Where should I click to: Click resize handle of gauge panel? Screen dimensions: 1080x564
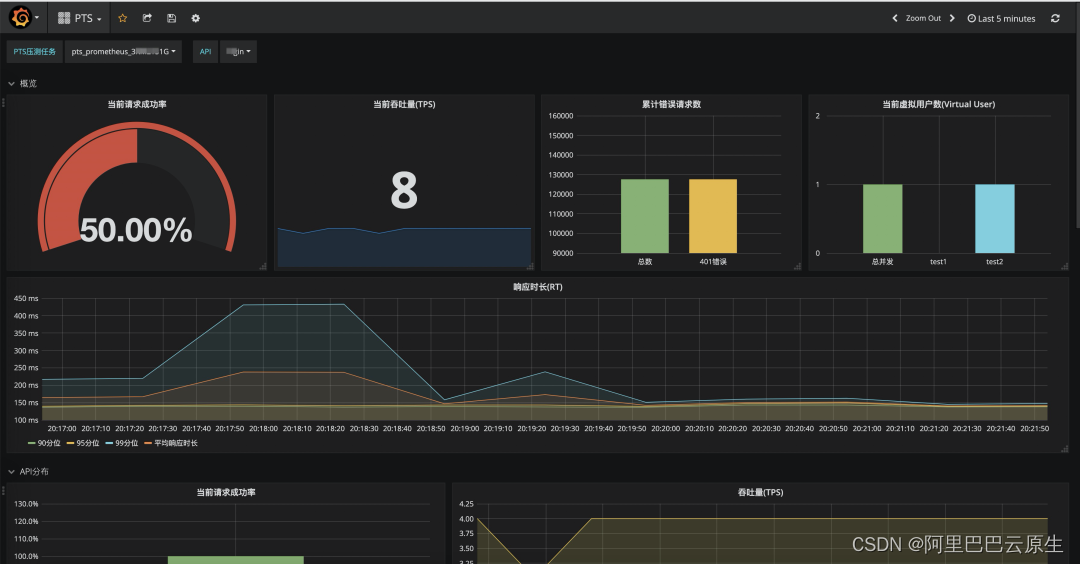(262, 266)
